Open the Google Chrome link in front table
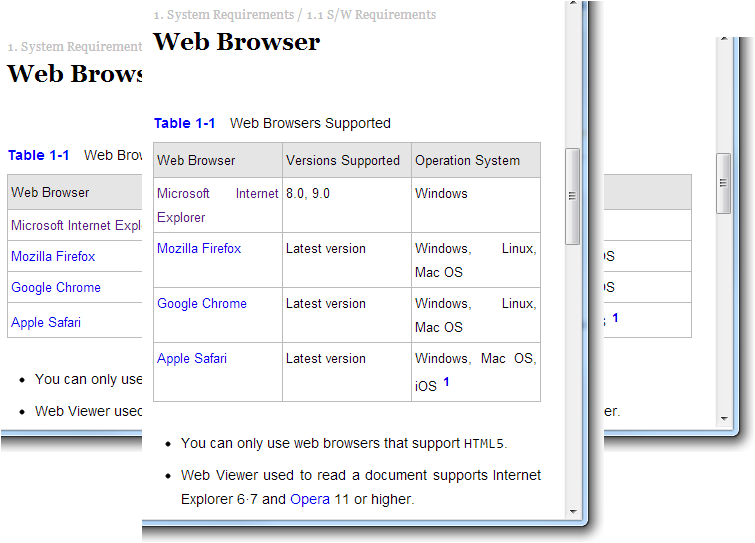 (x=202, y=303)
